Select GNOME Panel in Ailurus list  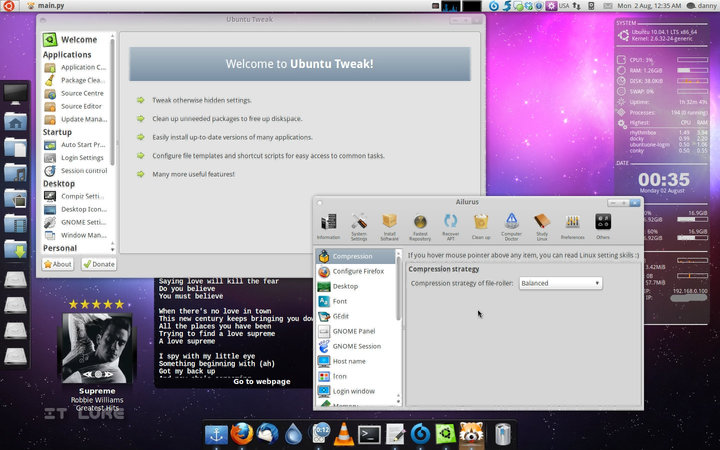point(355,331)
